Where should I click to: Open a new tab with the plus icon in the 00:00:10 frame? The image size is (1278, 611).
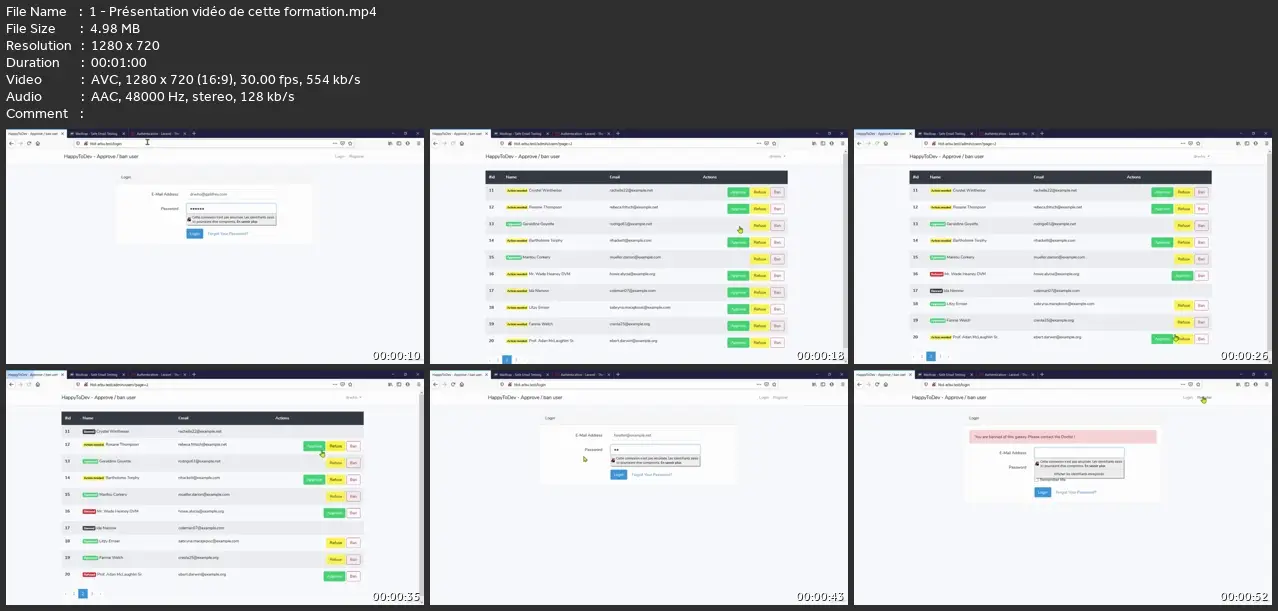(x=194, y=133)
